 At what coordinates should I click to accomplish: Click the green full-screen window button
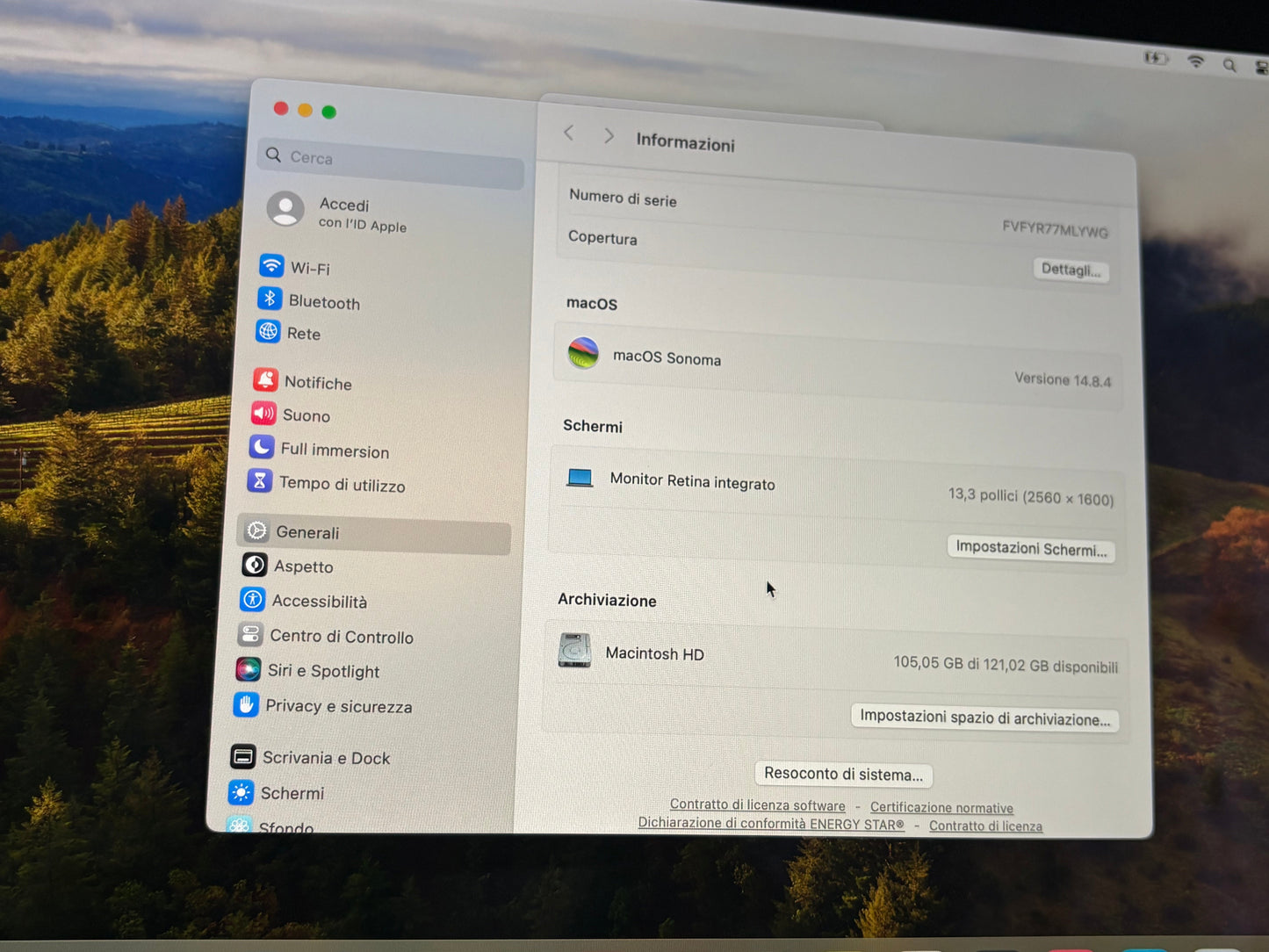328,112
